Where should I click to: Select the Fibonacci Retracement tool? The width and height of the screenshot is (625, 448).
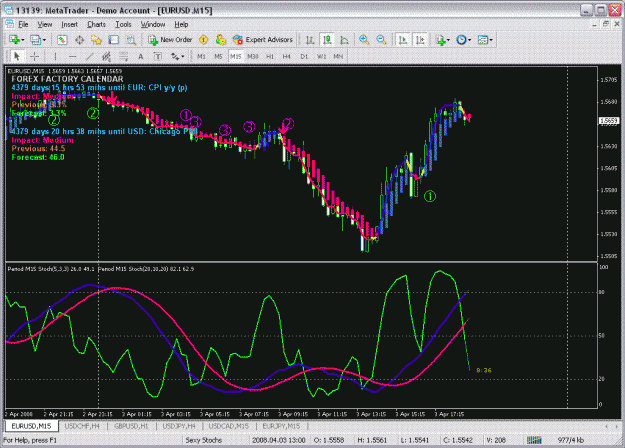click(124, 57)
